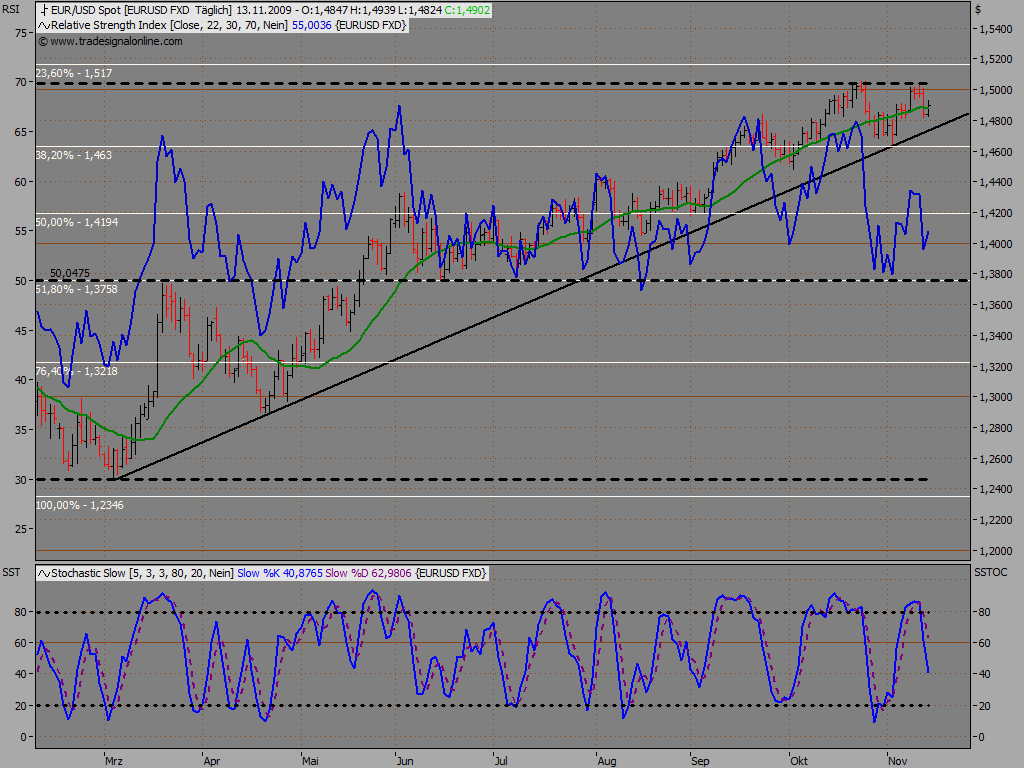Click the 23,60% - 1,517 Fibonacci label
This screenshot has height=768, width=1024.
(74, 73)
